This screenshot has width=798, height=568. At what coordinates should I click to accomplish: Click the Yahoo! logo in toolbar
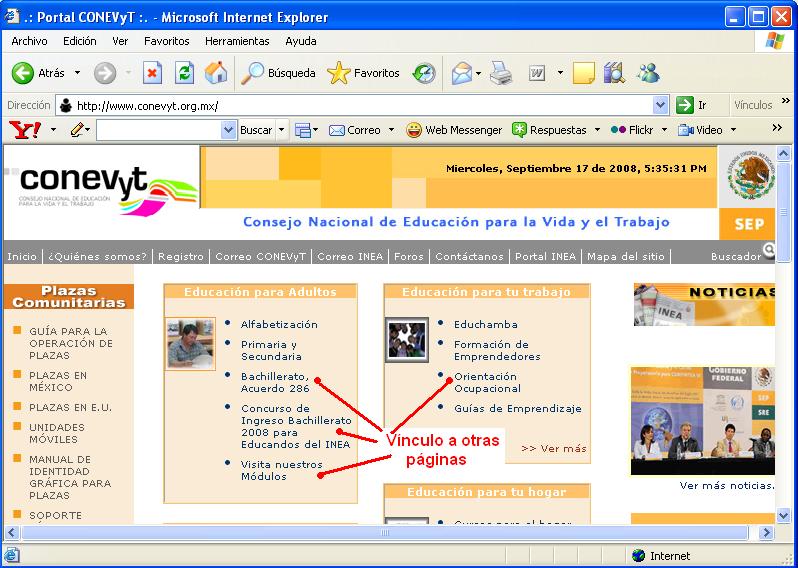(24, 130)
